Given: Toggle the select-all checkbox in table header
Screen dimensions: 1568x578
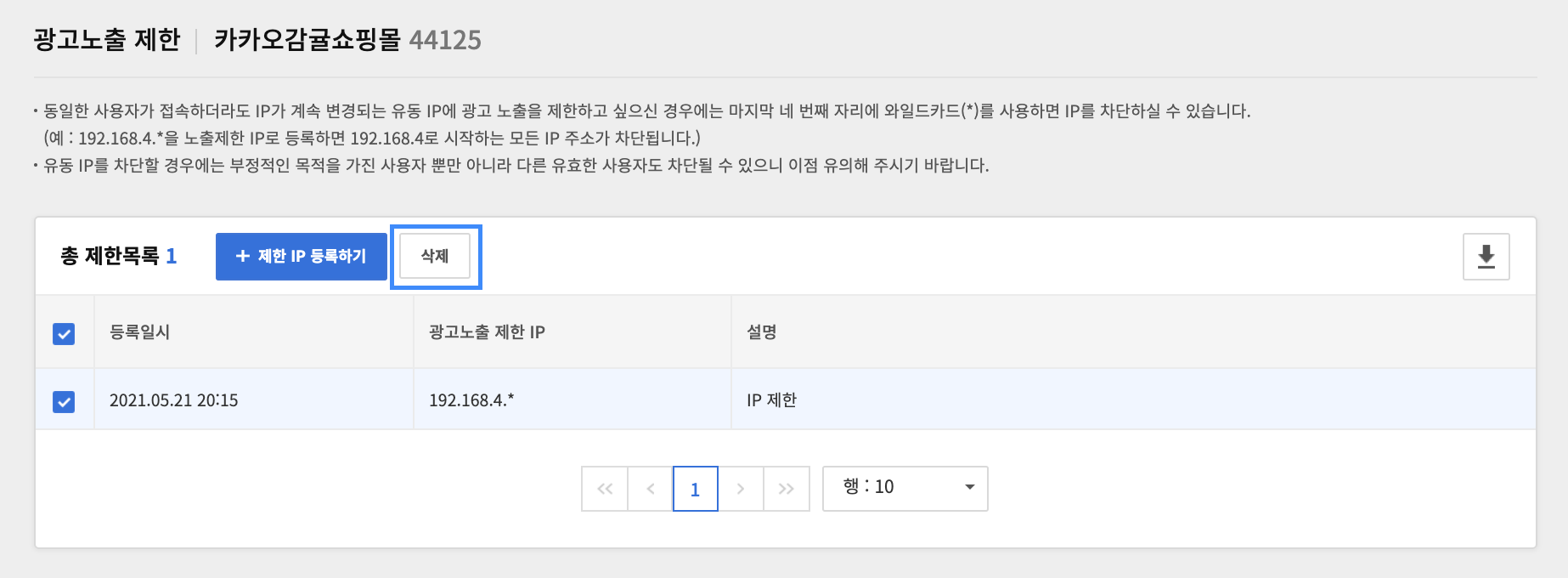Looking at the screenshot, I should tap(64, 333).
